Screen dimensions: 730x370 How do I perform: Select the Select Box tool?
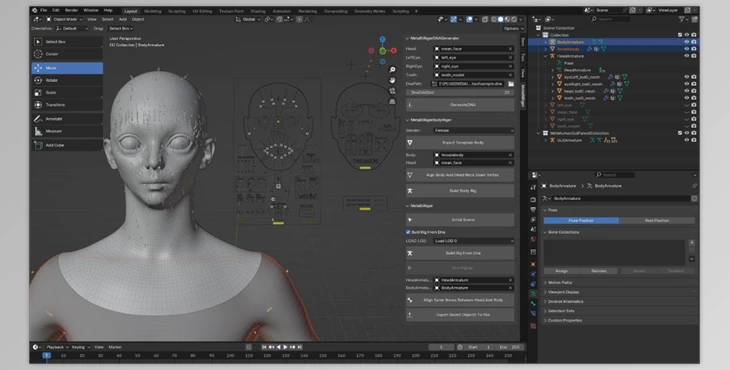click(67, 42)
